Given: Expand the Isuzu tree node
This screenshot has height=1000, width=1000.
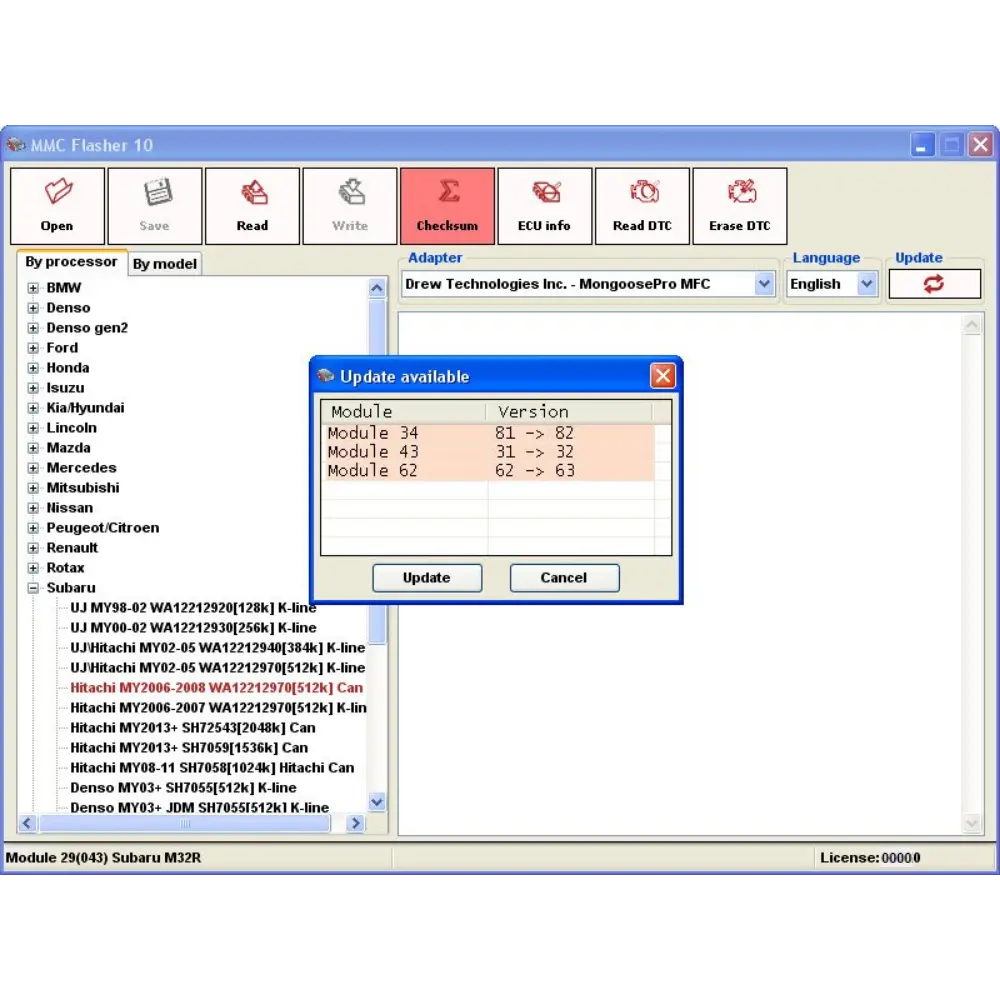Looking at the screenshot, I should pyautogui.click(x=33, y=388).
